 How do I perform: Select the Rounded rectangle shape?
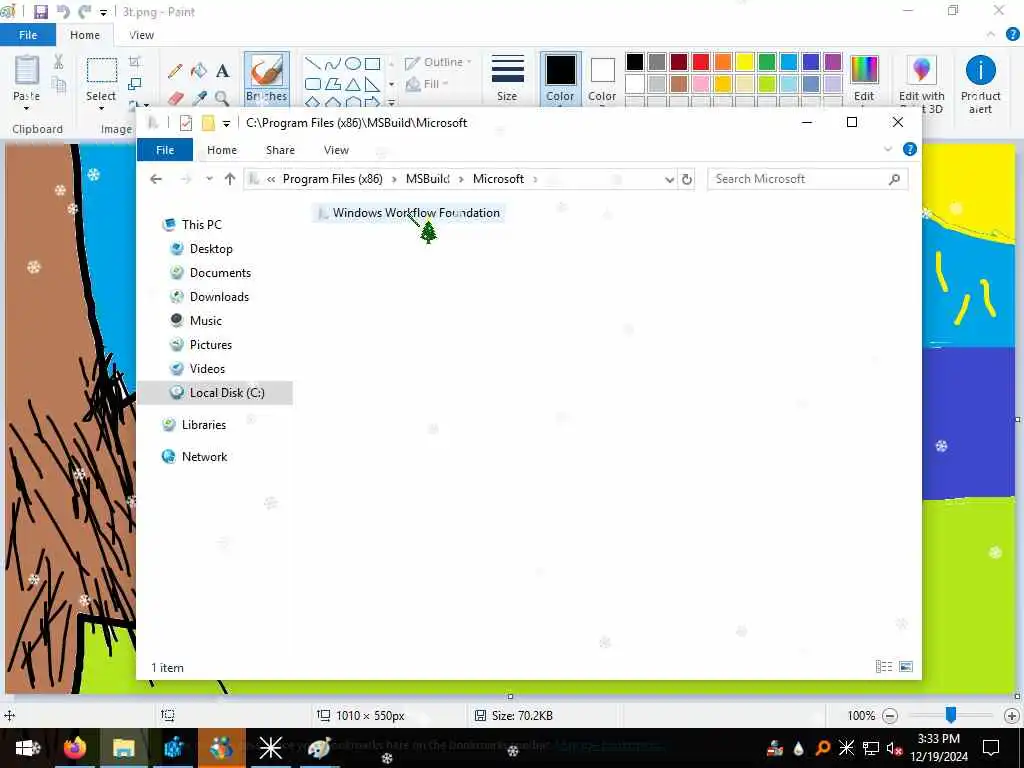[x=313, y=84]
